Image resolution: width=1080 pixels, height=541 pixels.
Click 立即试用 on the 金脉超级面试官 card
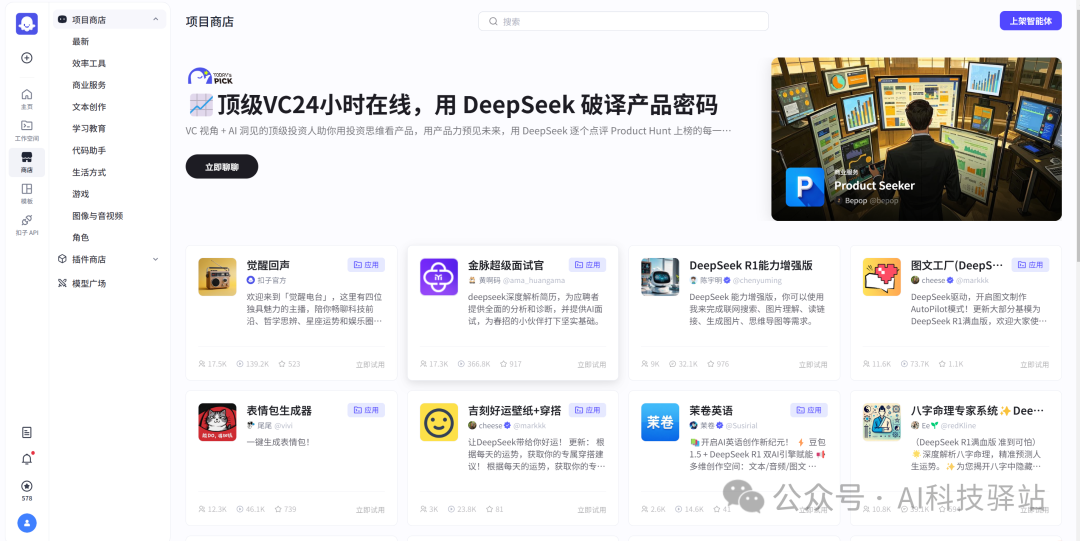point(592,365)
